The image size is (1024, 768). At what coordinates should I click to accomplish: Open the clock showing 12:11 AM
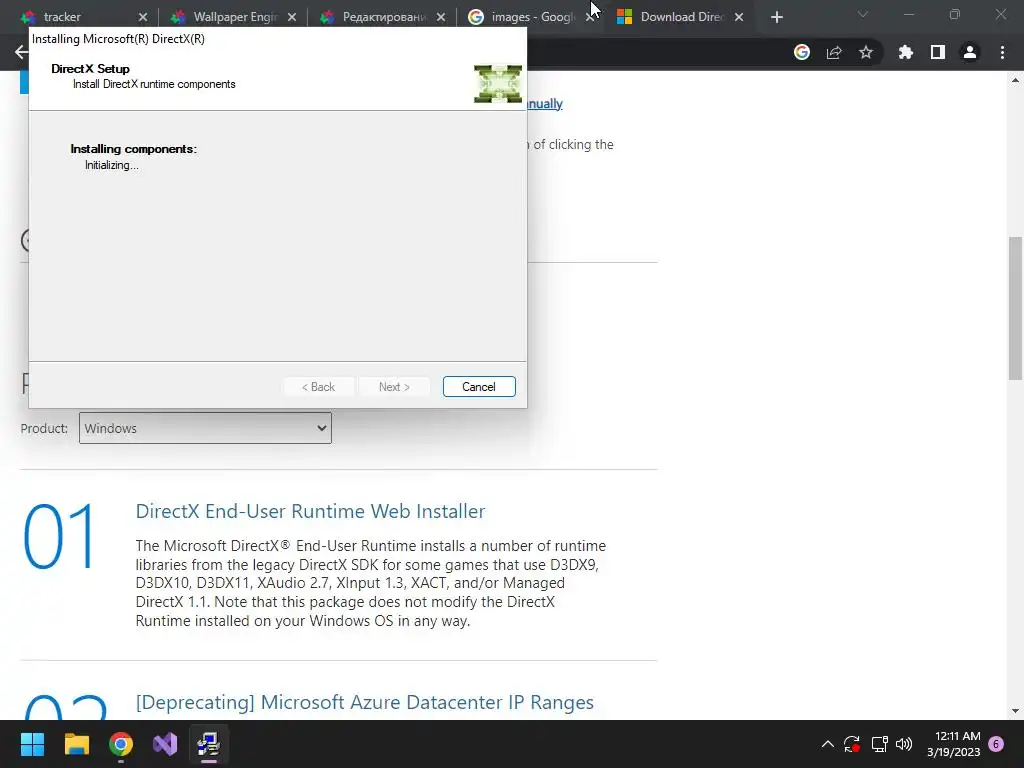pos(953,744)
